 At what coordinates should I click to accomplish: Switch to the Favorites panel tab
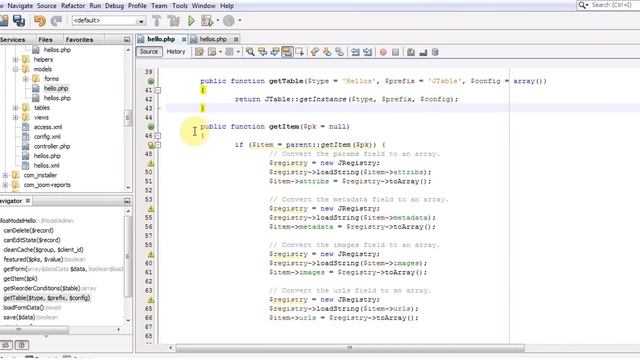[x=79, y=40]
